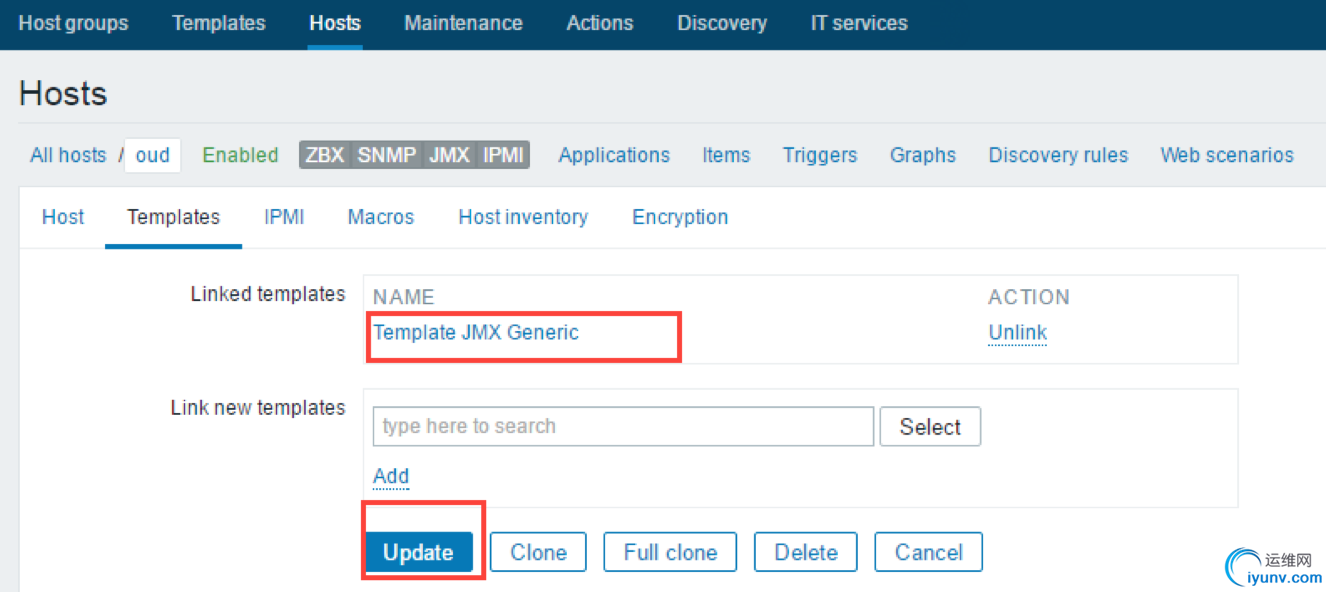The image size is (1328, 594).
Task: Navigate to Discovery in the top bar
Action: tap(722, 23)
